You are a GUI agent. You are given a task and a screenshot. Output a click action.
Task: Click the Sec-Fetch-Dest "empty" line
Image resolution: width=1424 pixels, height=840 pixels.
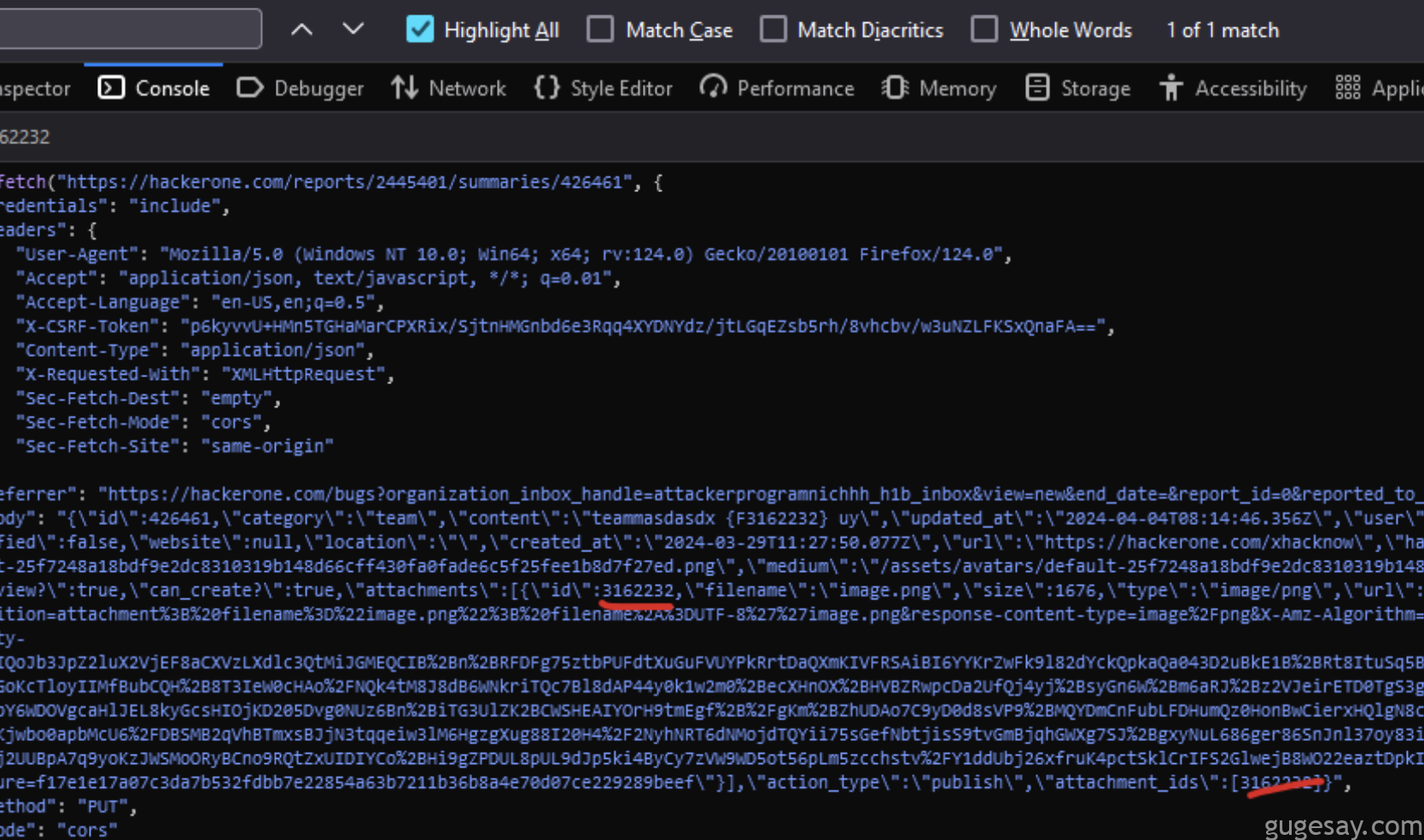(149, 398)
